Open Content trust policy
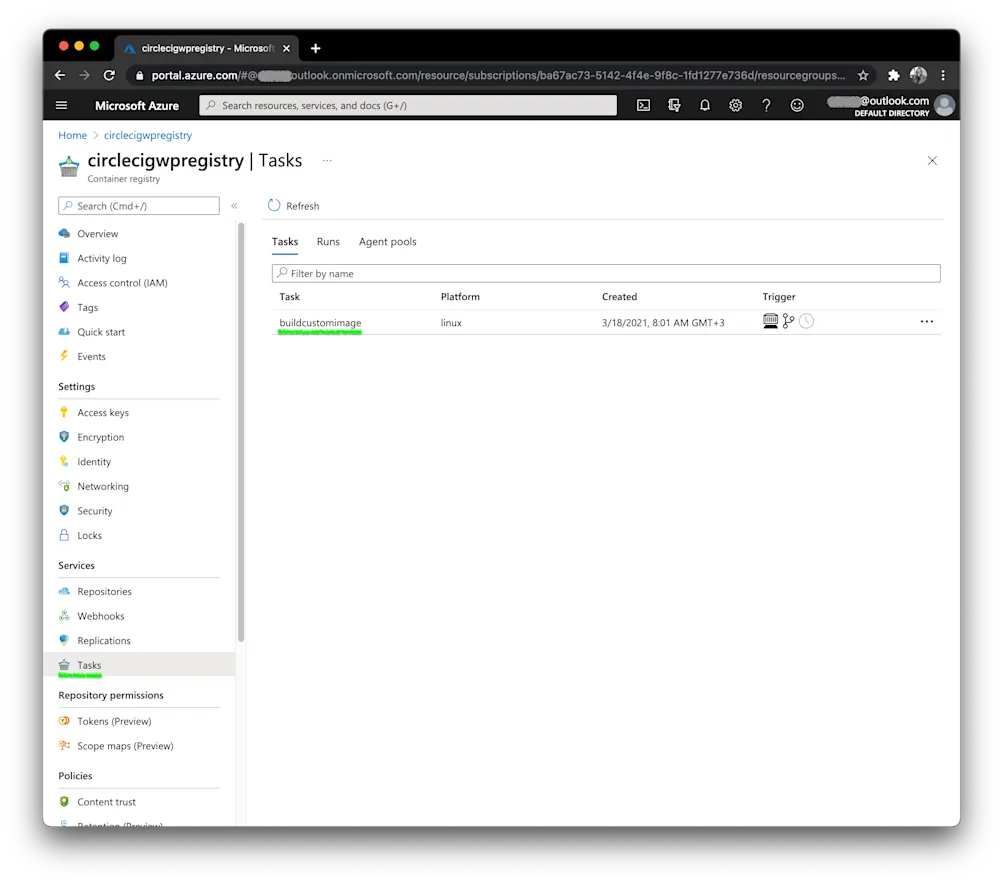Screen dimensions: 1003x883 [106, 802]
